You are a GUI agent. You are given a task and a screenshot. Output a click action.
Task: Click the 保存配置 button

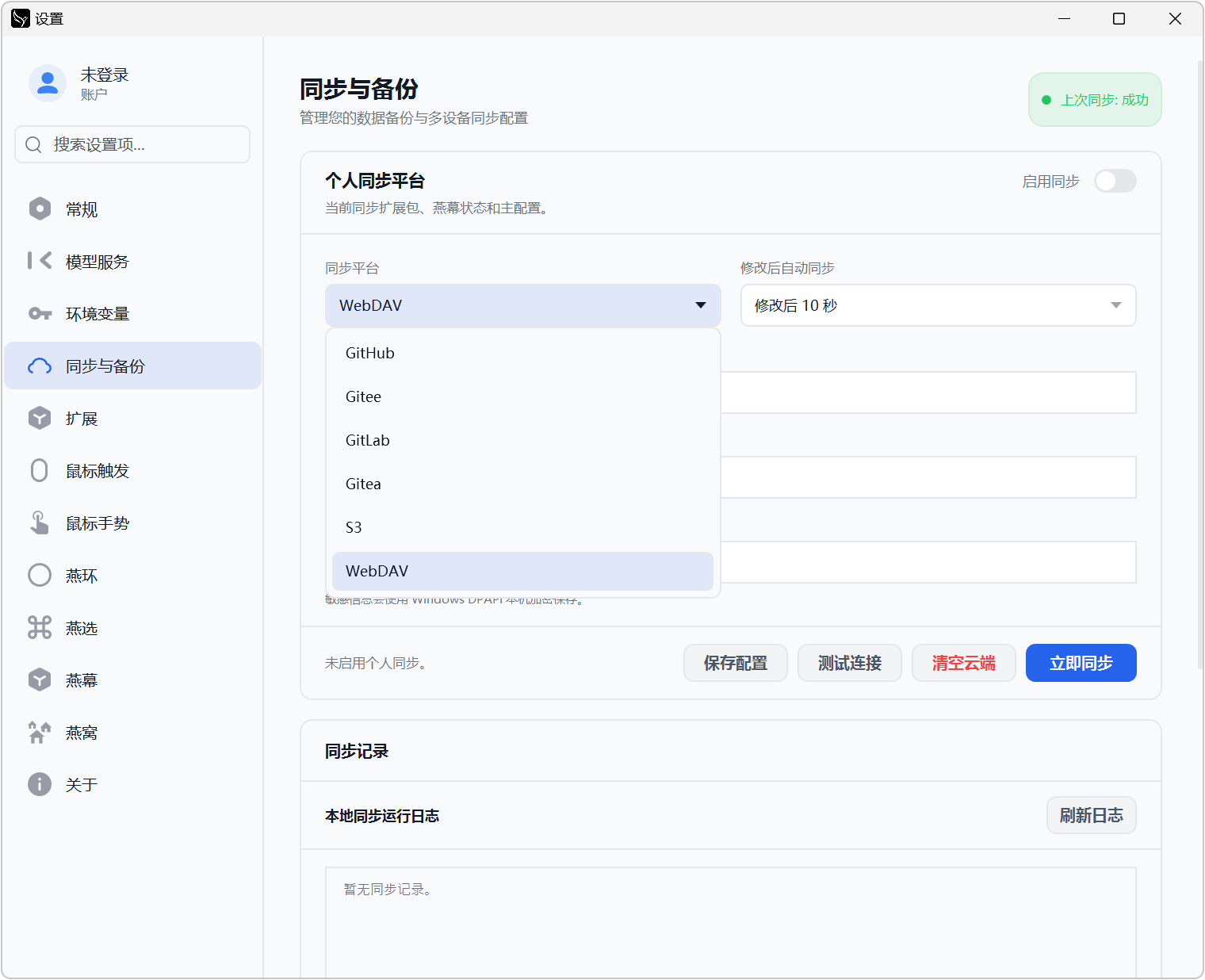click(736, 663)
